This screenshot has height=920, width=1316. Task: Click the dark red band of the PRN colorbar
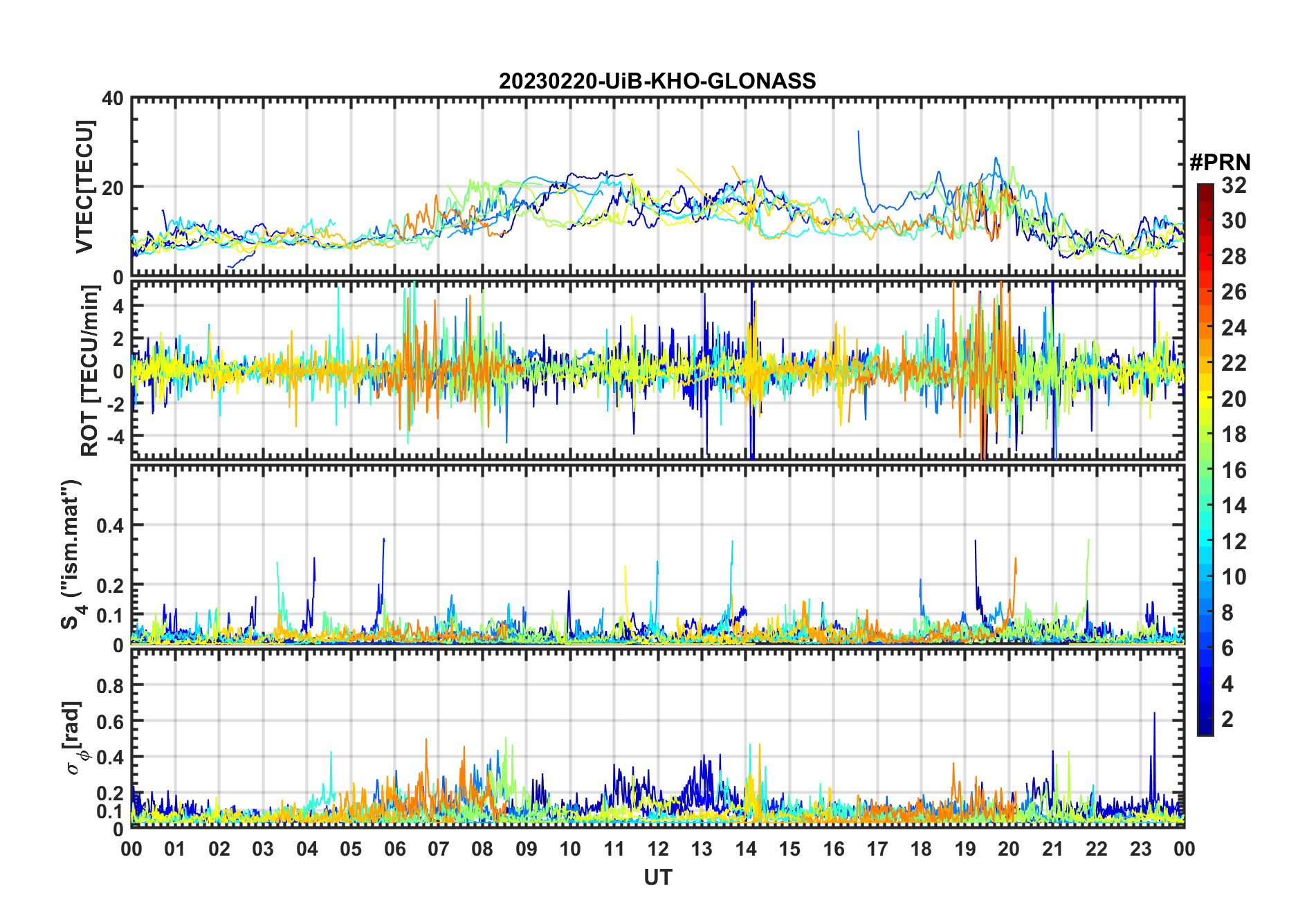pyautogui.click(x=1205, y=193)
